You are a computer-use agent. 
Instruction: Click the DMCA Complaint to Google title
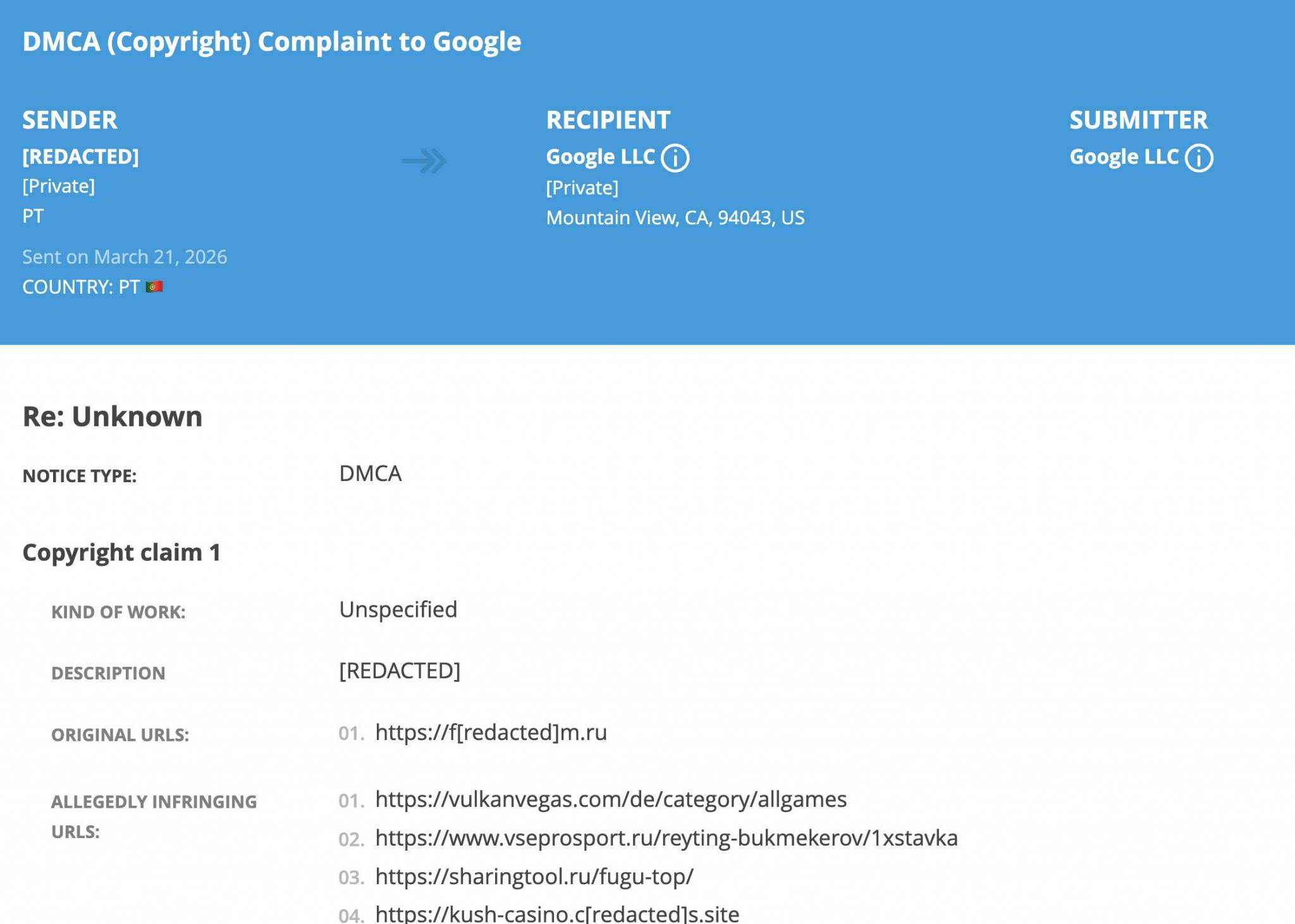tap(272, 42)
